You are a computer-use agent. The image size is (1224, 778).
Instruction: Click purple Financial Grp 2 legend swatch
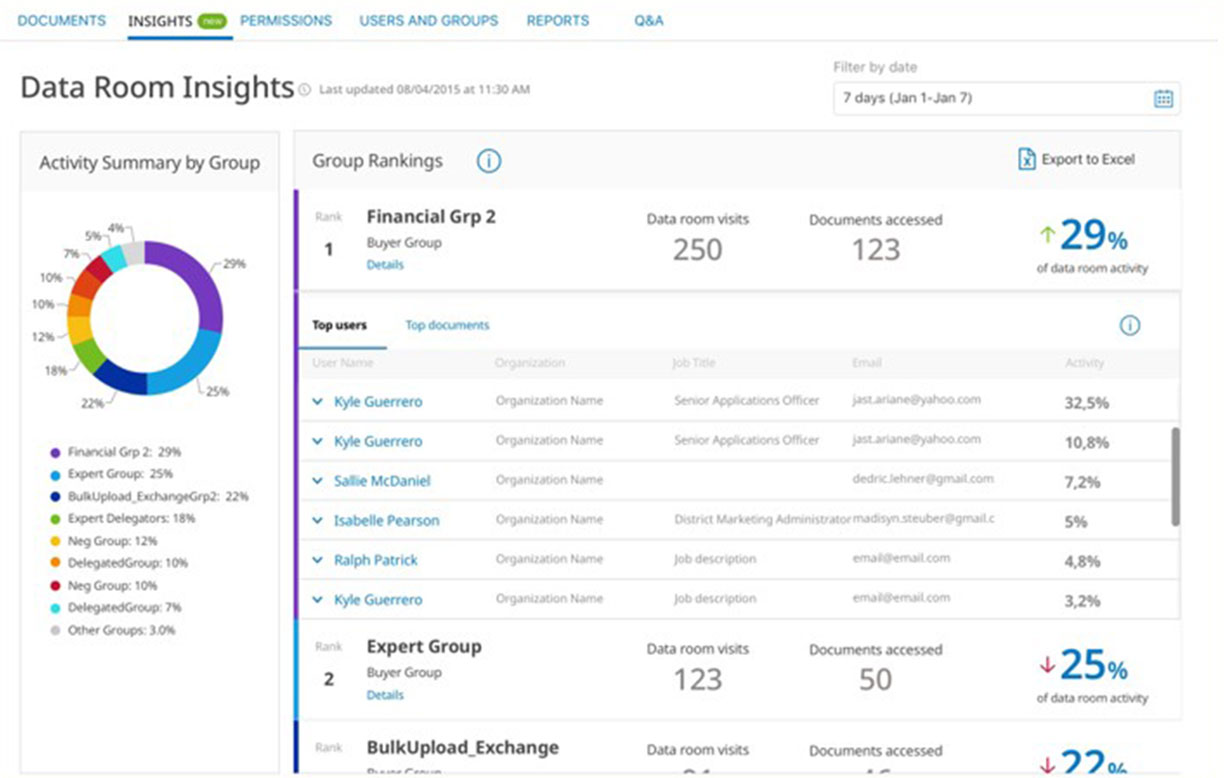[x=55, y=453]
